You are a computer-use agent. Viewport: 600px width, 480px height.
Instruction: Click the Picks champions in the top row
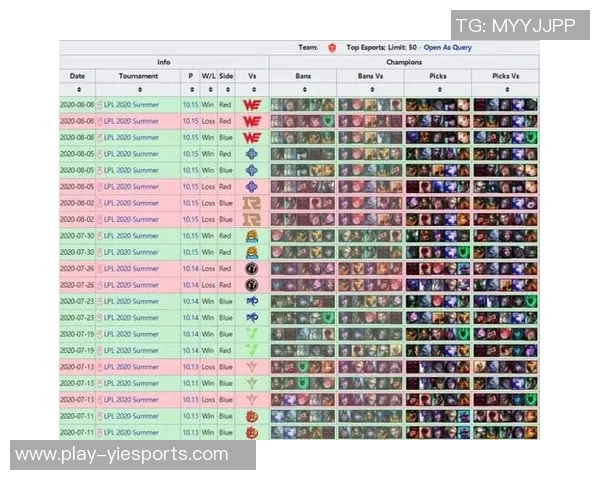click(x=437, y=105)
